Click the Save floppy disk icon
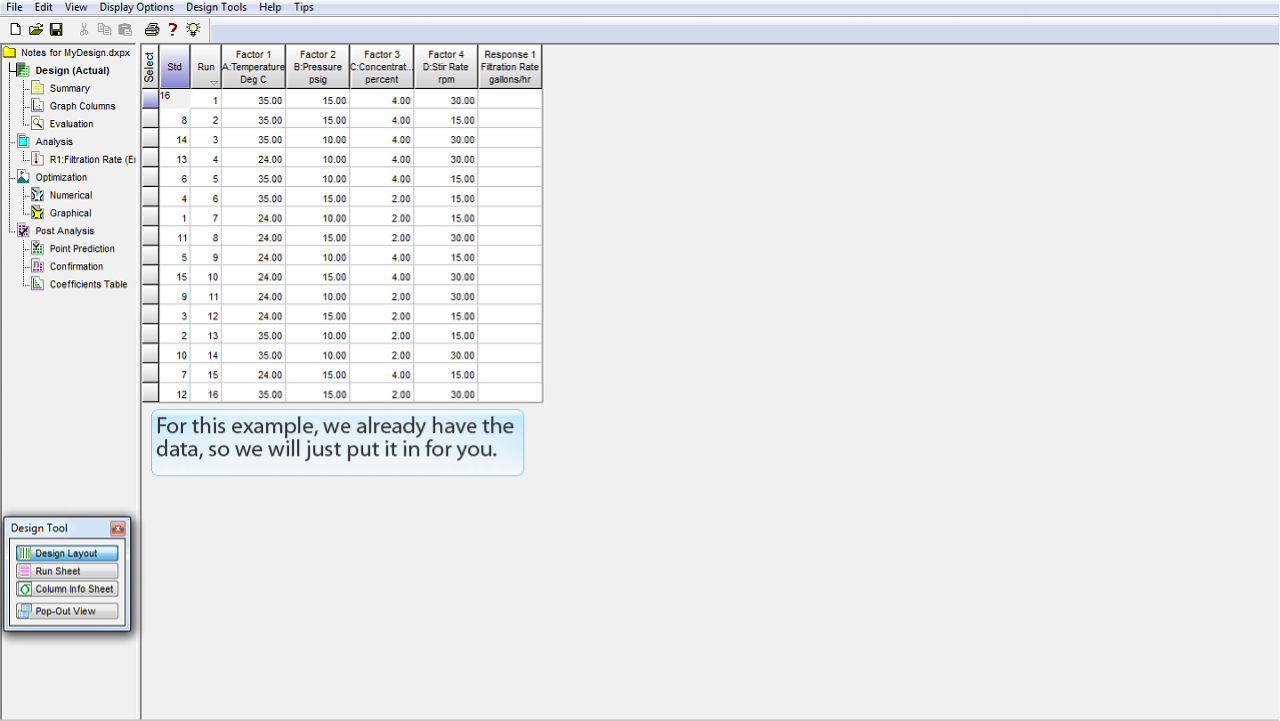This screenshot has width=1280, height=721. pyautogui.click(x=57, y=29)
